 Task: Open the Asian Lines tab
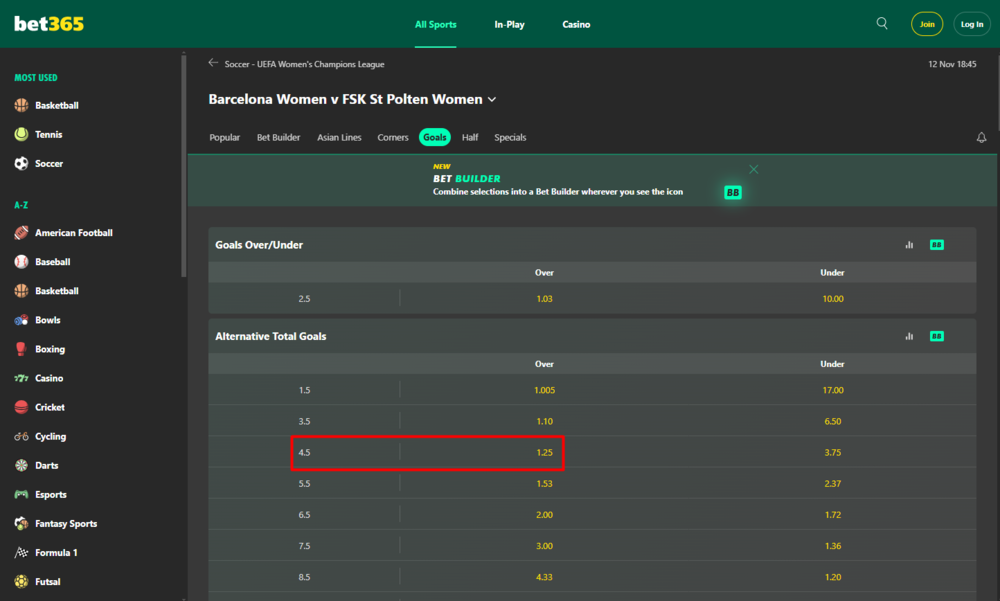click(339, 138)
